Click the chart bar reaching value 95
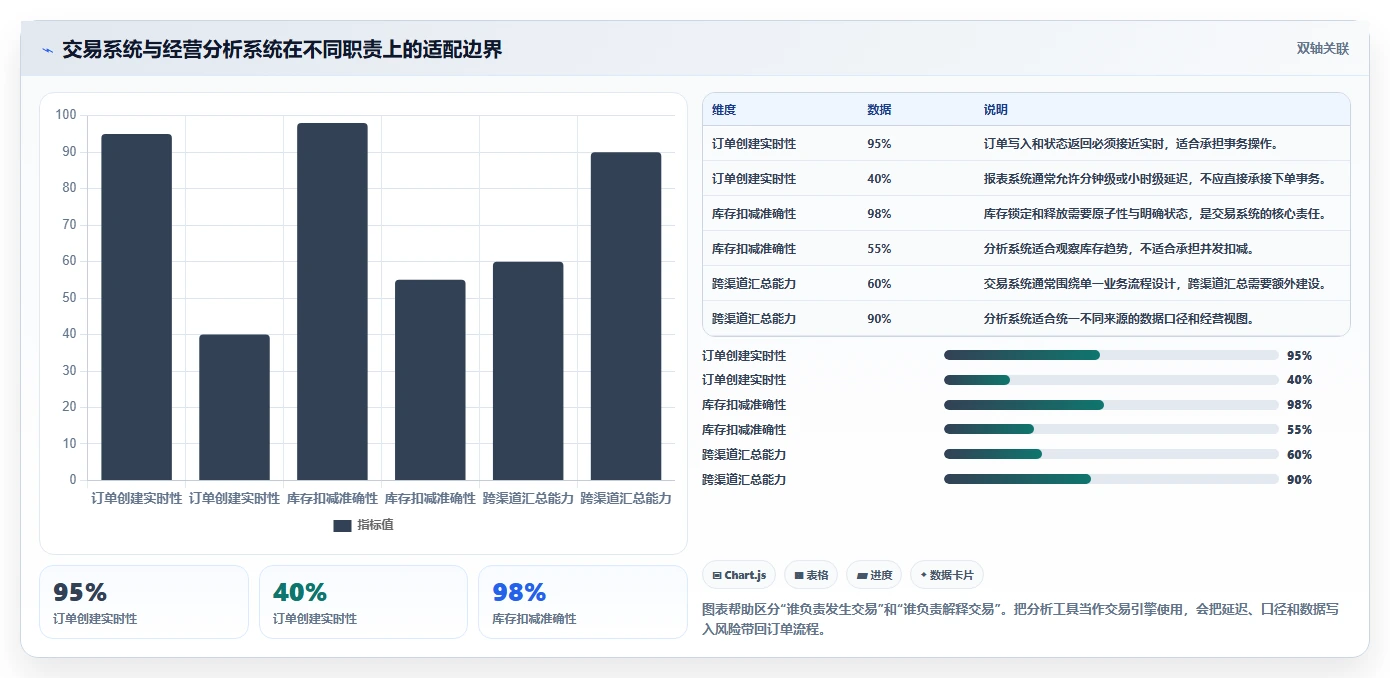Viewport: 1390px width, 678px height. tap(136, 307)
